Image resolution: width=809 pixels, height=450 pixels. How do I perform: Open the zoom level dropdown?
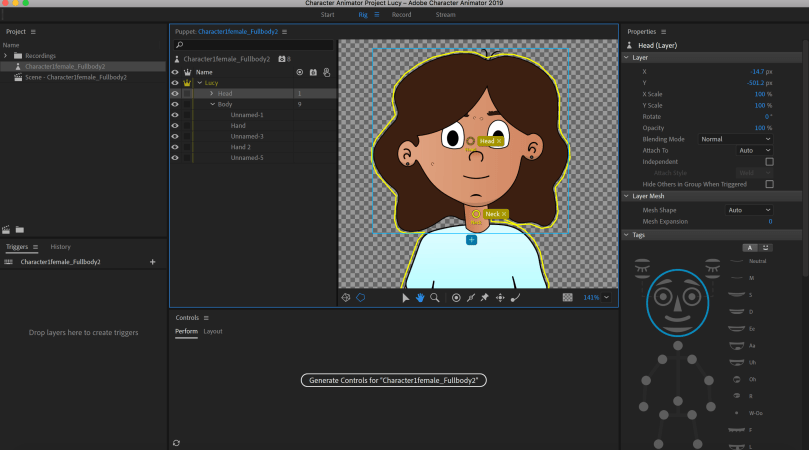(607, 297)
